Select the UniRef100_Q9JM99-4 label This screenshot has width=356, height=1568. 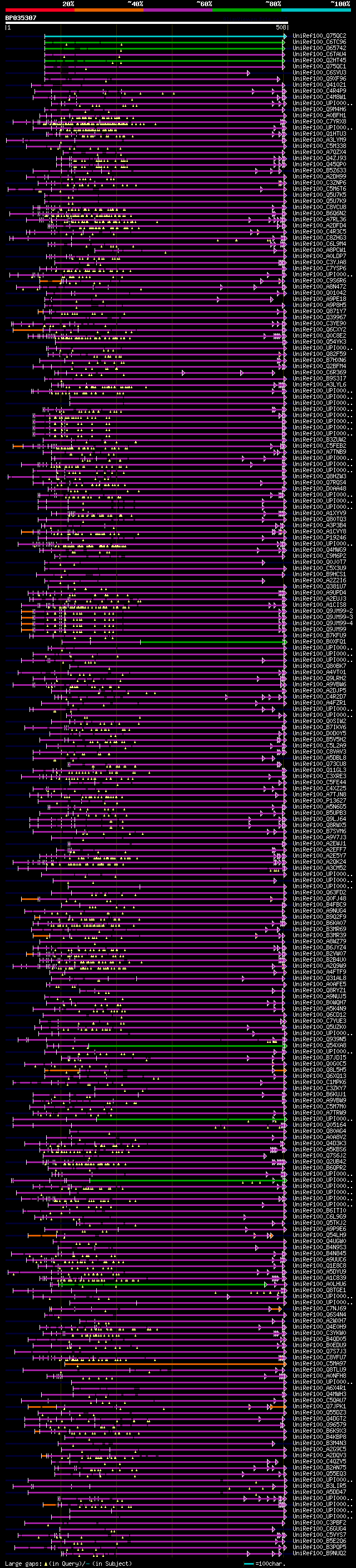pos(323,624)
